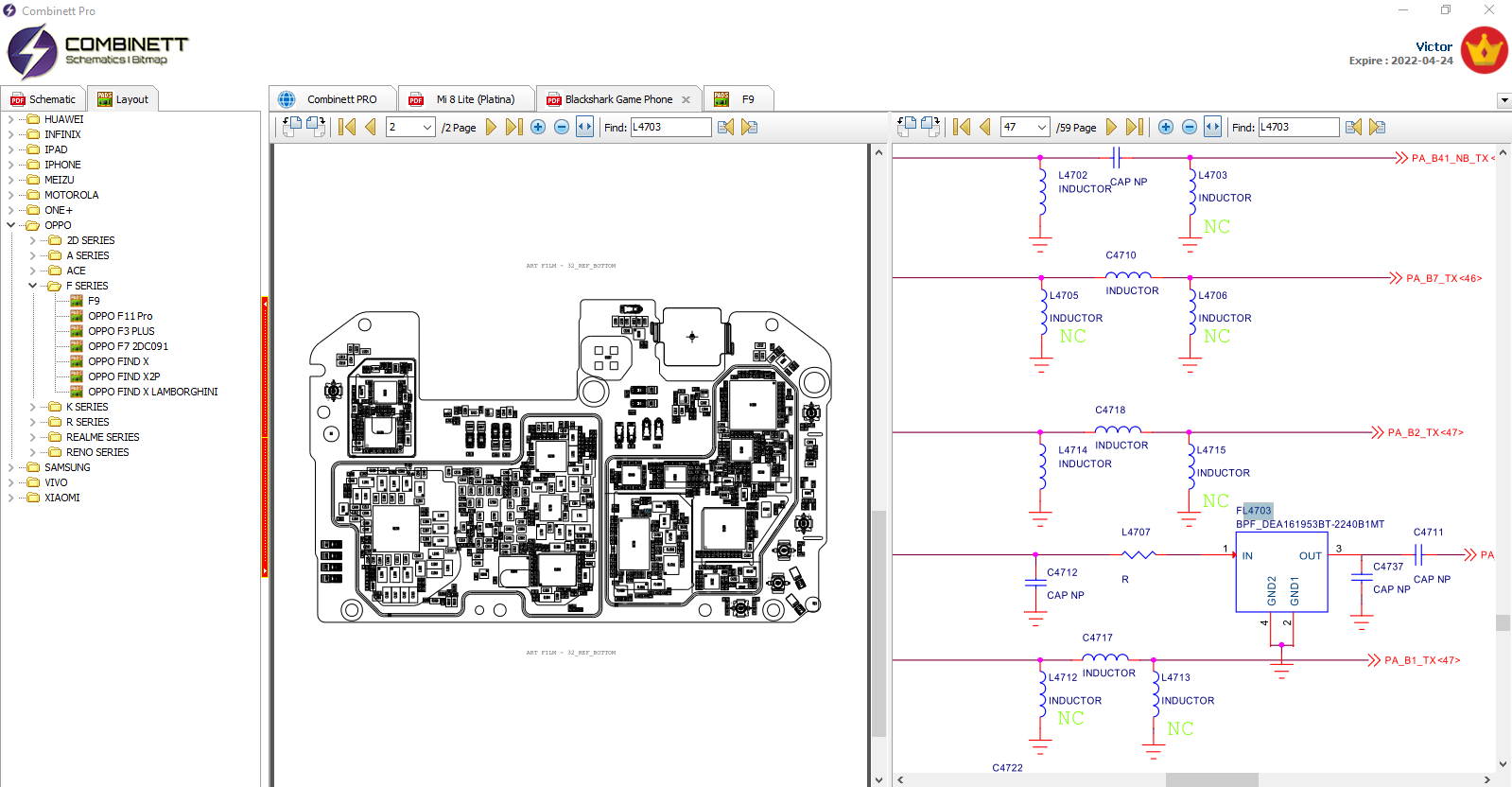Find next L4703 match in schematic viewer

click(1377, 127)
